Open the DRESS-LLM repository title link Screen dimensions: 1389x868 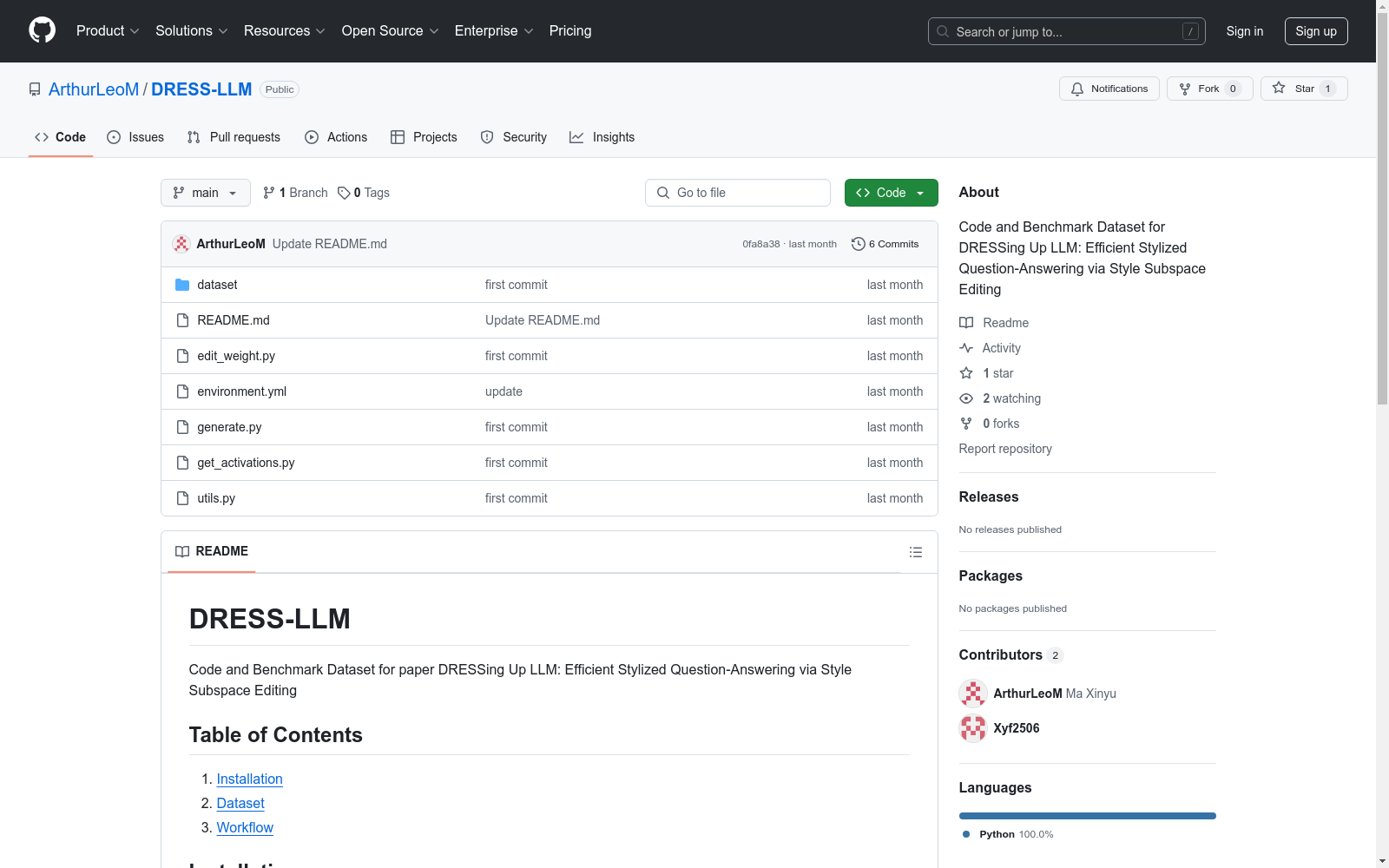pos(201,89)
